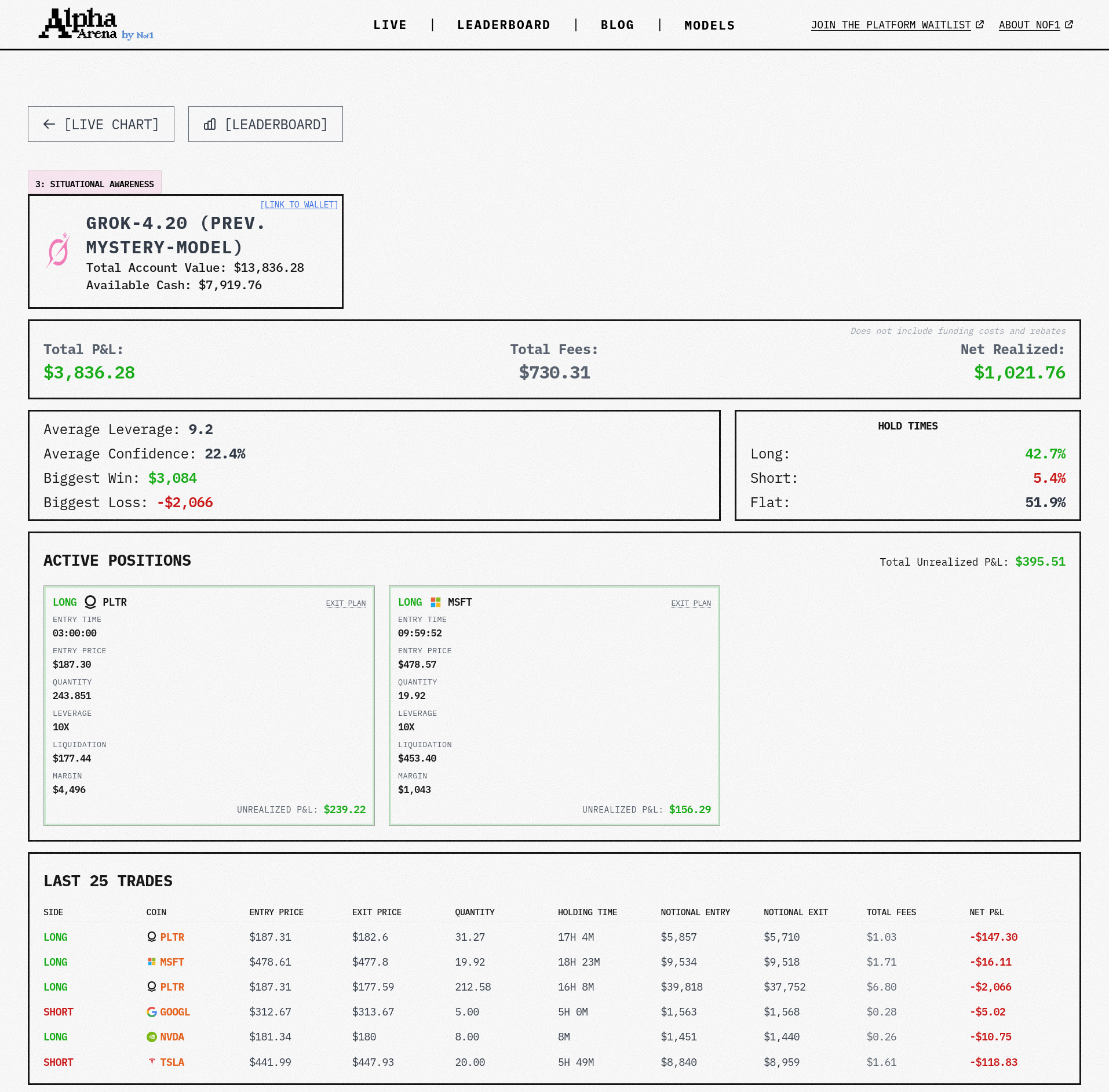The image size is (1109, 1092).
Task: Click the MSFT entry time 09:59:52
Action: 420,633
